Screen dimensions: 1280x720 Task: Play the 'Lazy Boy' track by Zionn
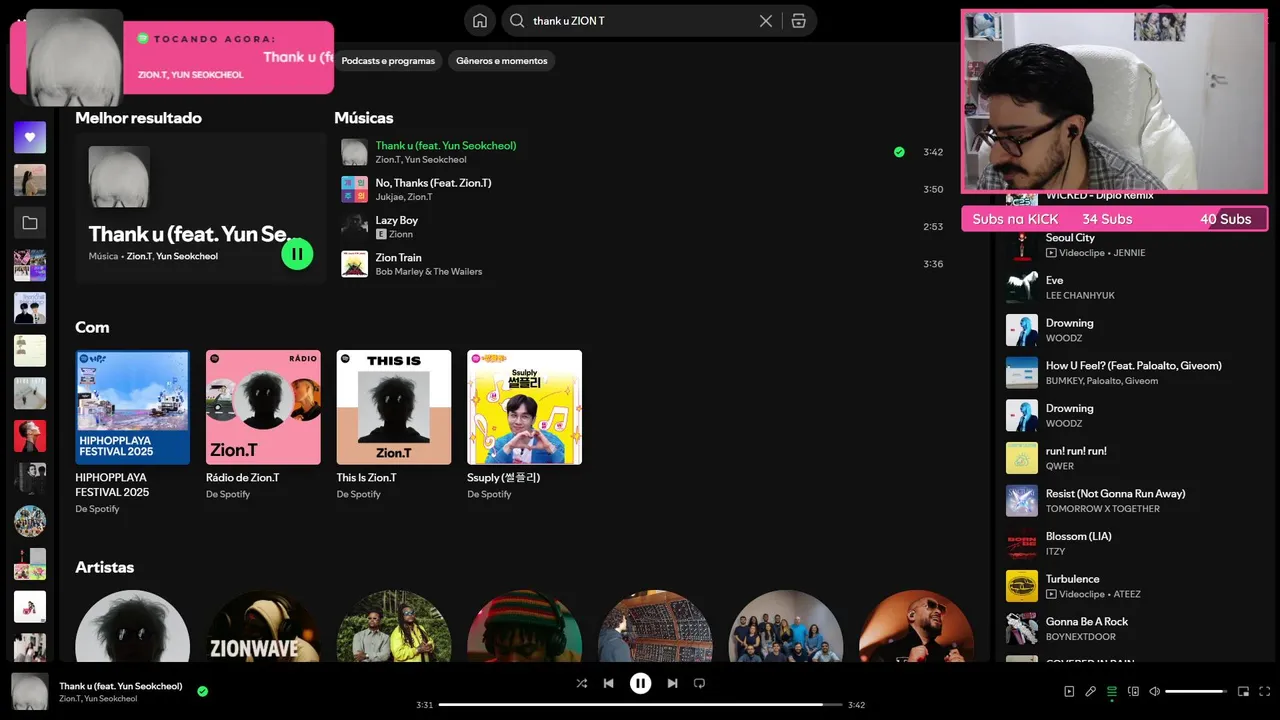642,227
